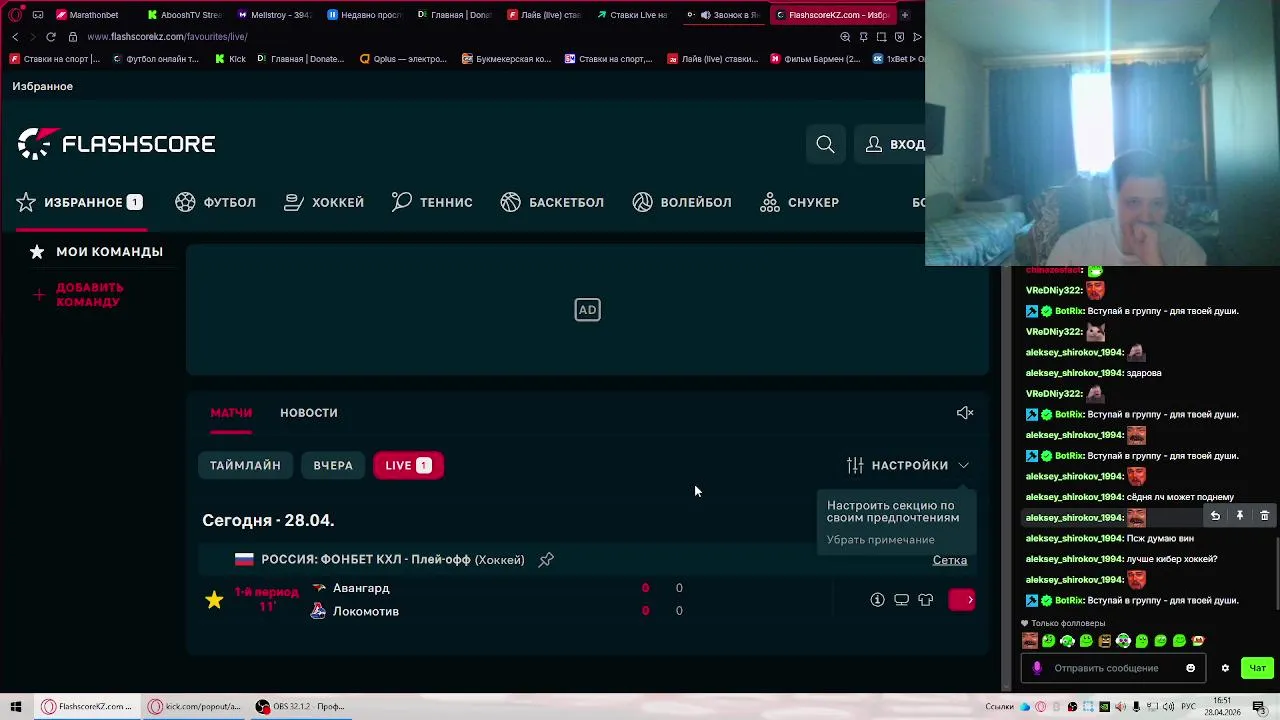
Task: Open the Flashscore search icon
Action: pyautogui.click(x=825, y=144)
